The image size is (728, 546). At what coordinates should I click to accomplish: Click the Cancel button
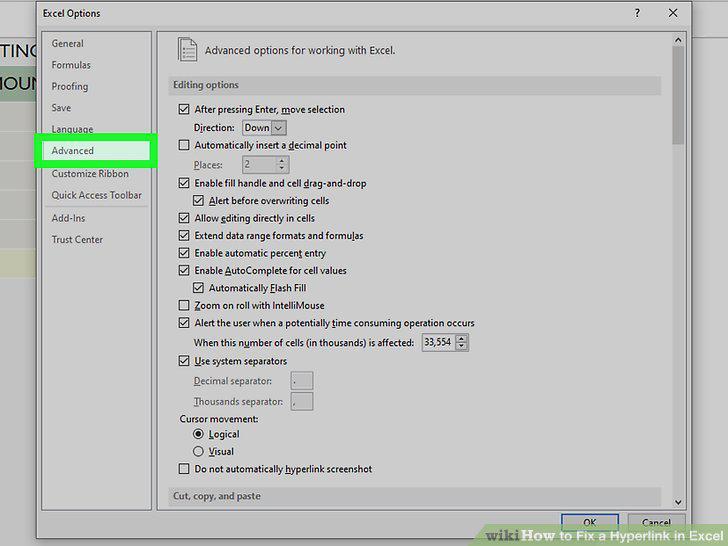656,522
